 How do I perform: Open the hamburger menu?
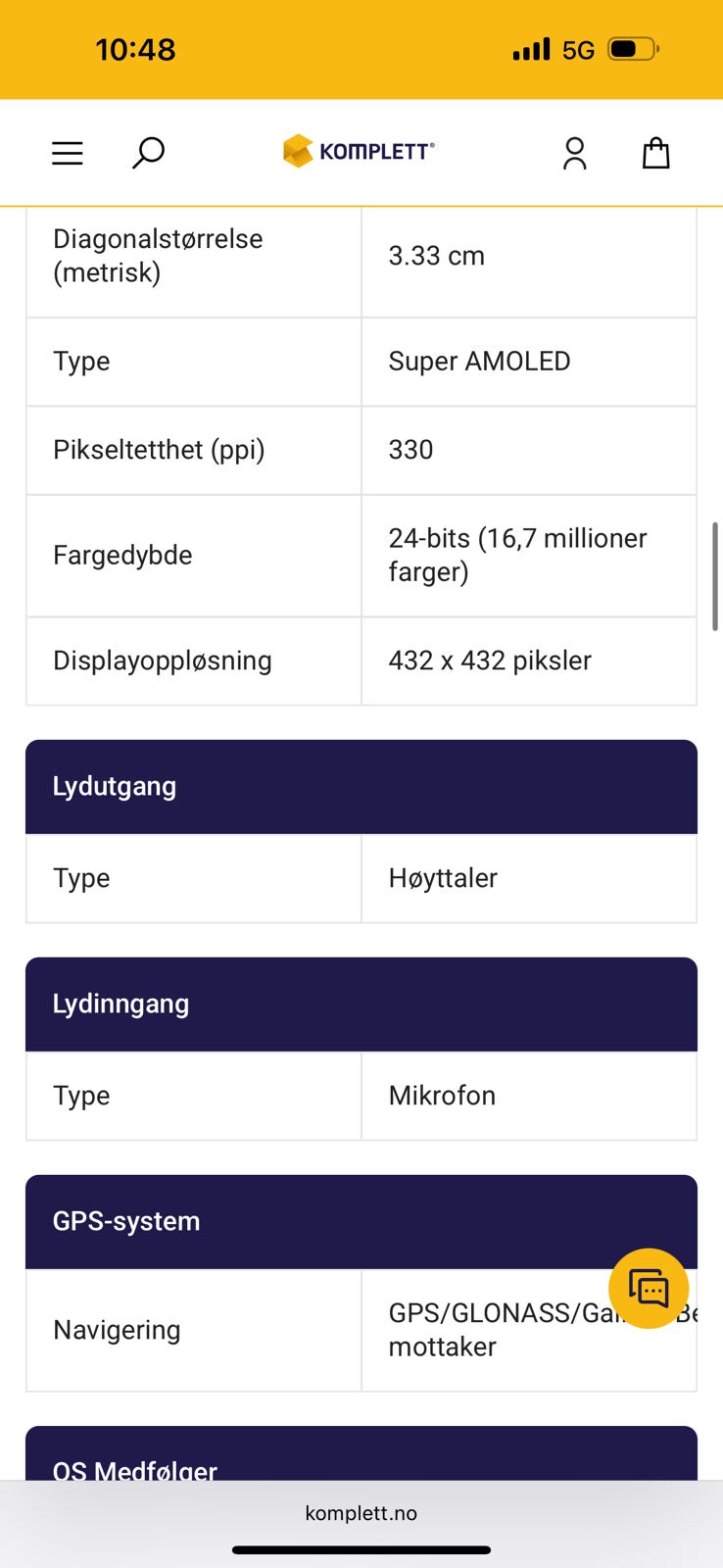pos(67,153)
